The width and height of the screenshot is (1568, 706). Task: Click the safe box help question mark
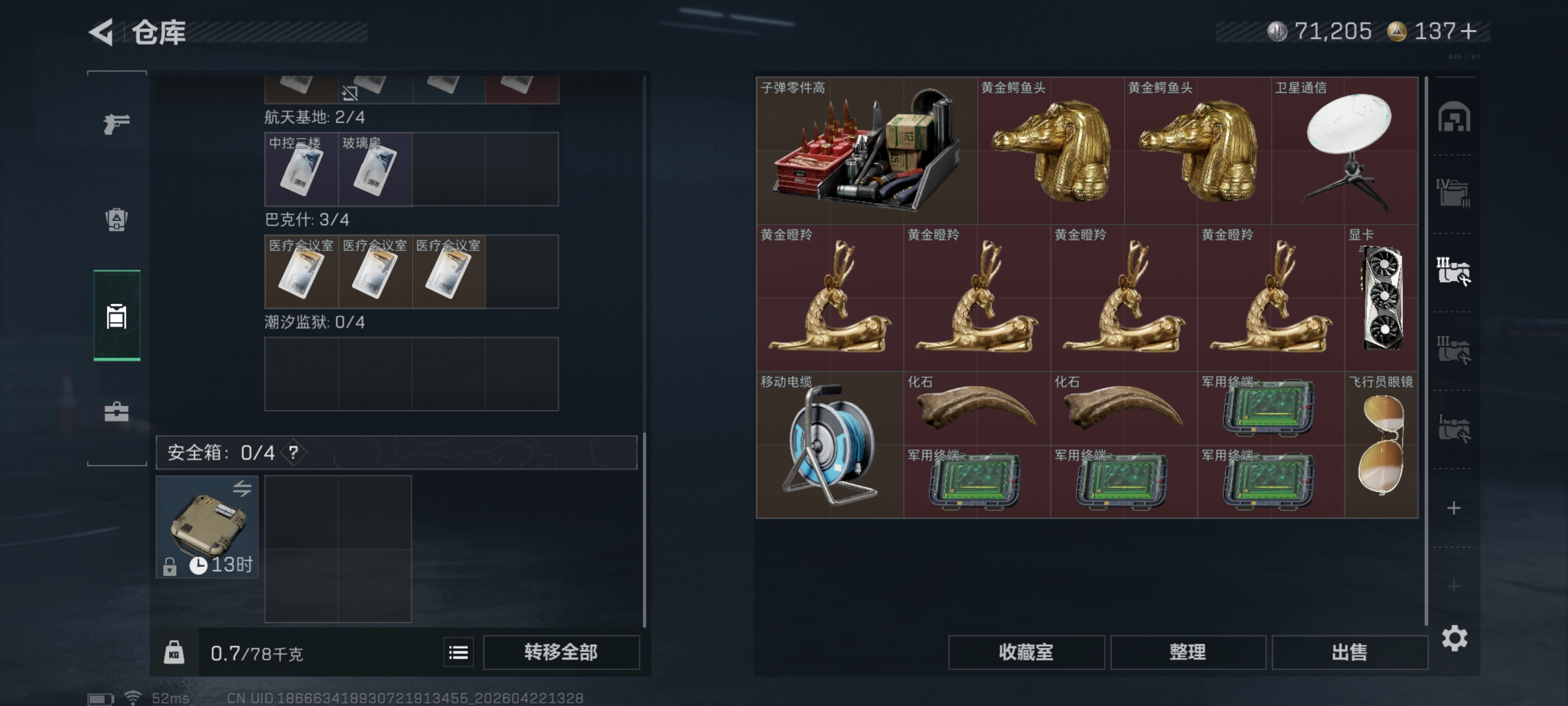(294, 453)
